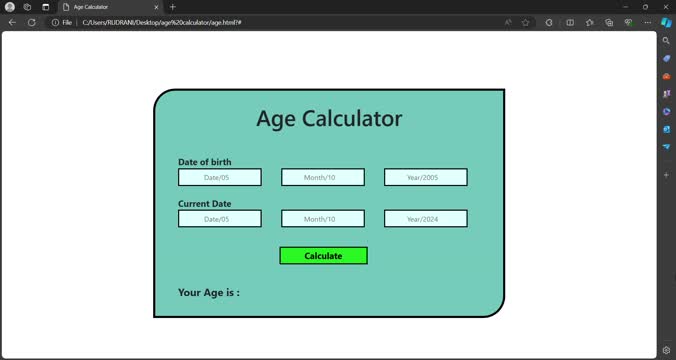Screen dimensions: 676x360
Task: Open the Split screen icon in toolbar
Action: click(x=570, y=22)
